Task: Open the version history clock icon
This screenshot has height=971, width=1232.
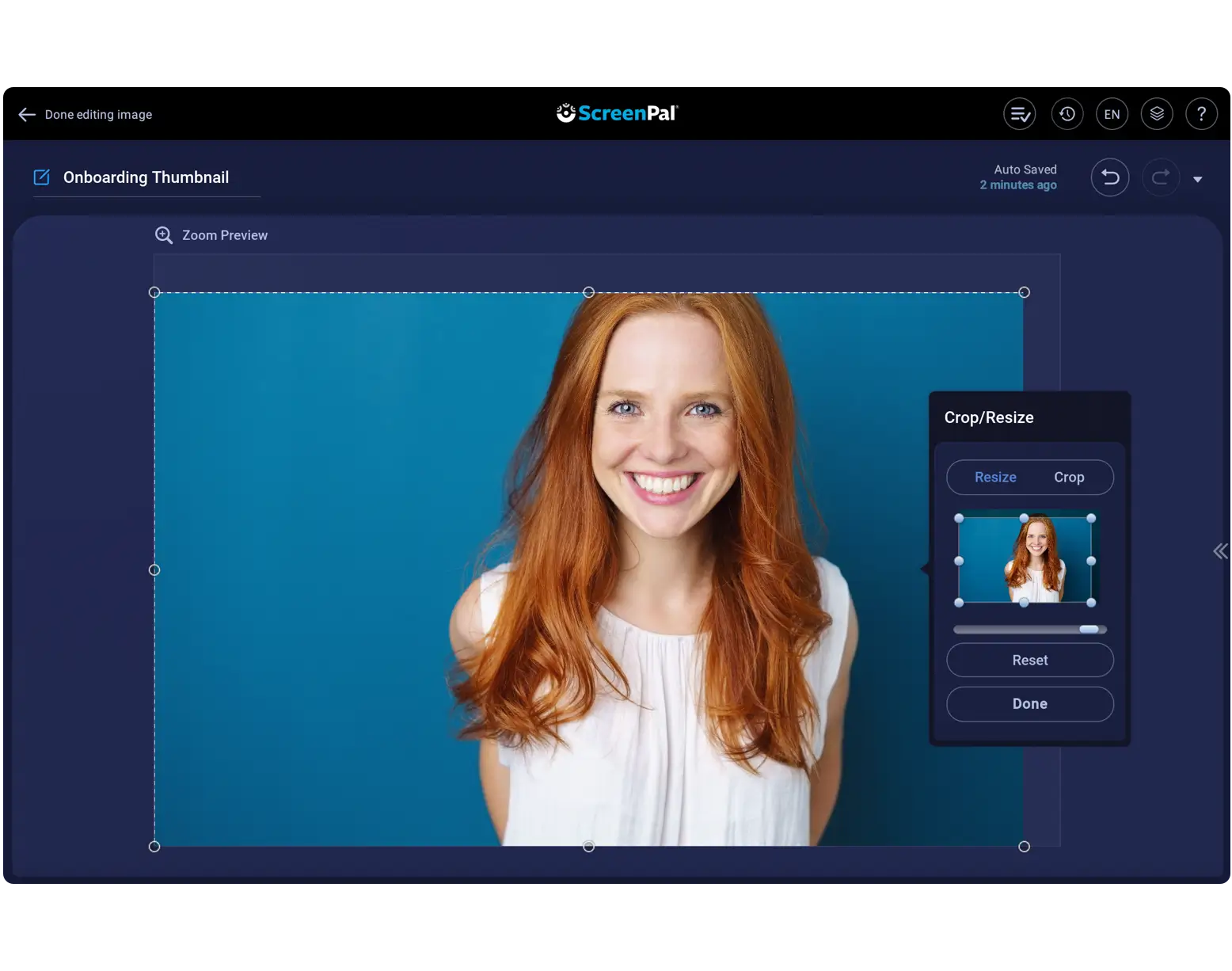Action: pos(1067,114)
